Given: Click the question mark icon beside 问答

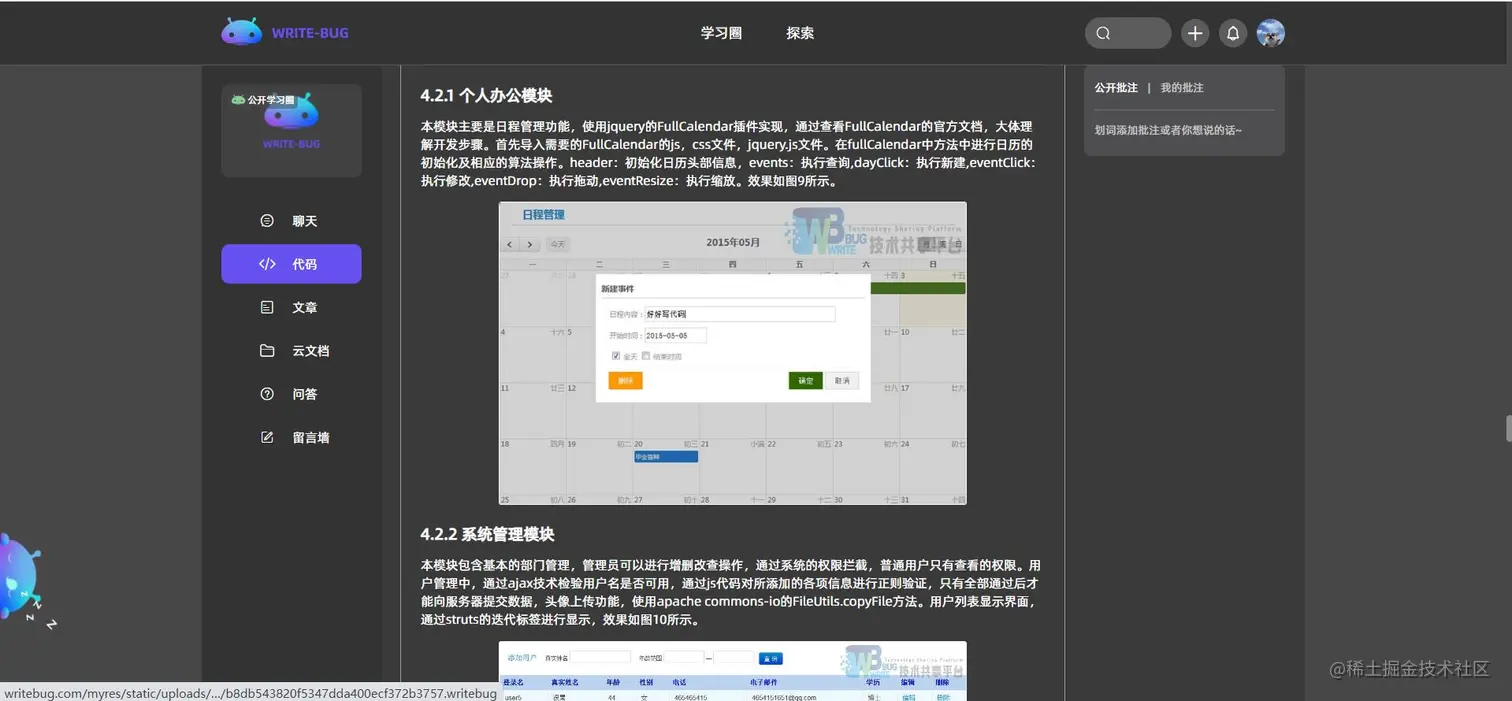Looking at the screenshot, I should pyautogui.click(x=267, y=394).
